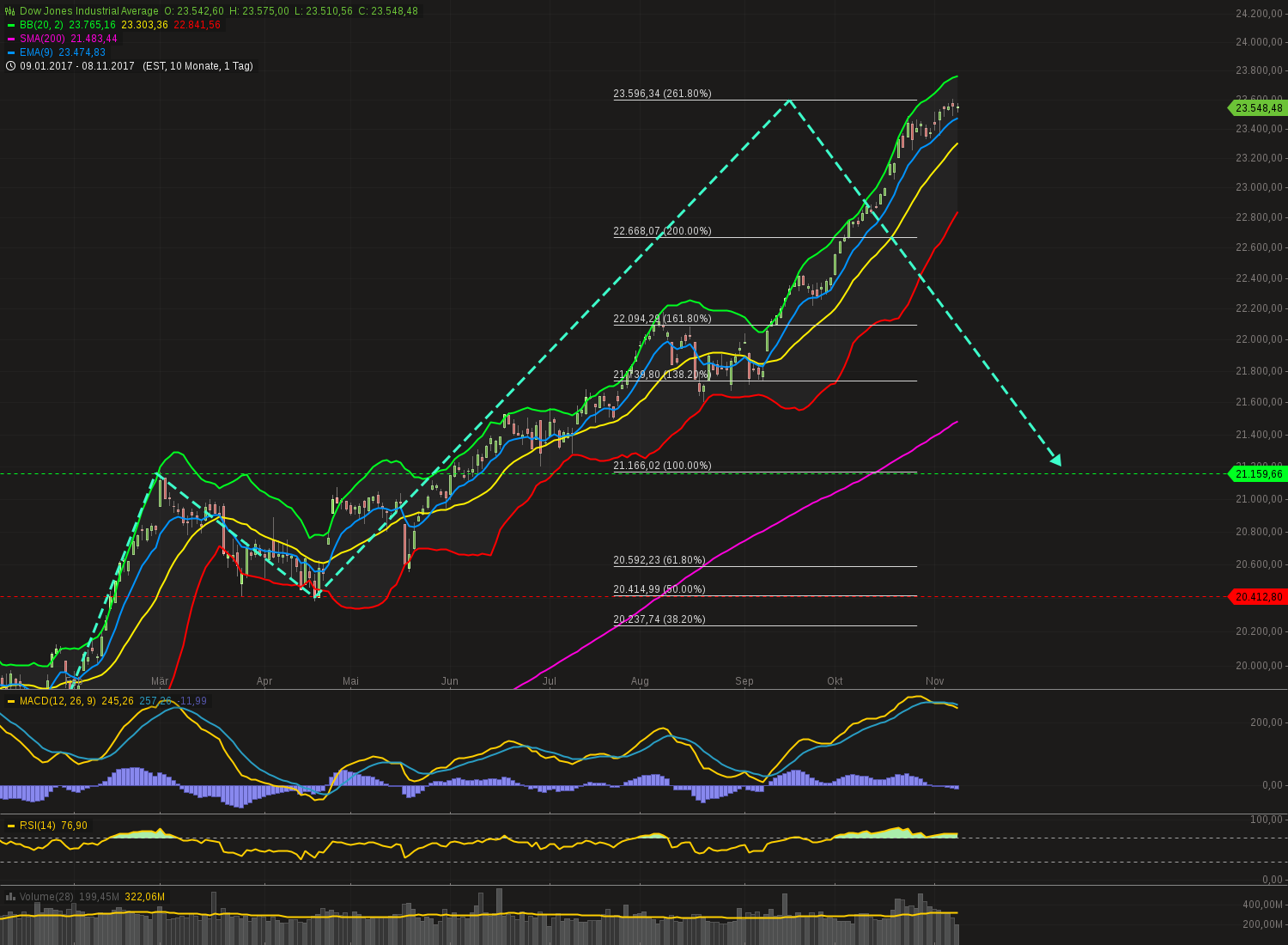
Task: Click the MACD histogram value -11,99
Action: [x=193, y=701]
